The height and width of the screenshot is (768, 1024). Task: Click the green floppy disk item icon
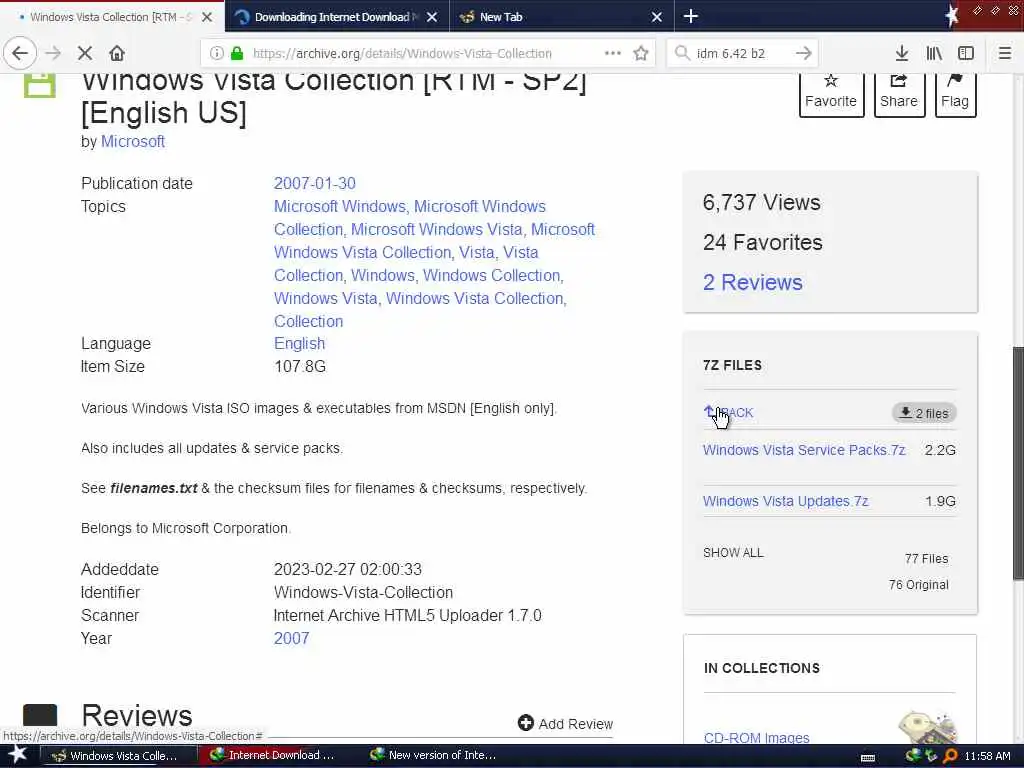40,86
